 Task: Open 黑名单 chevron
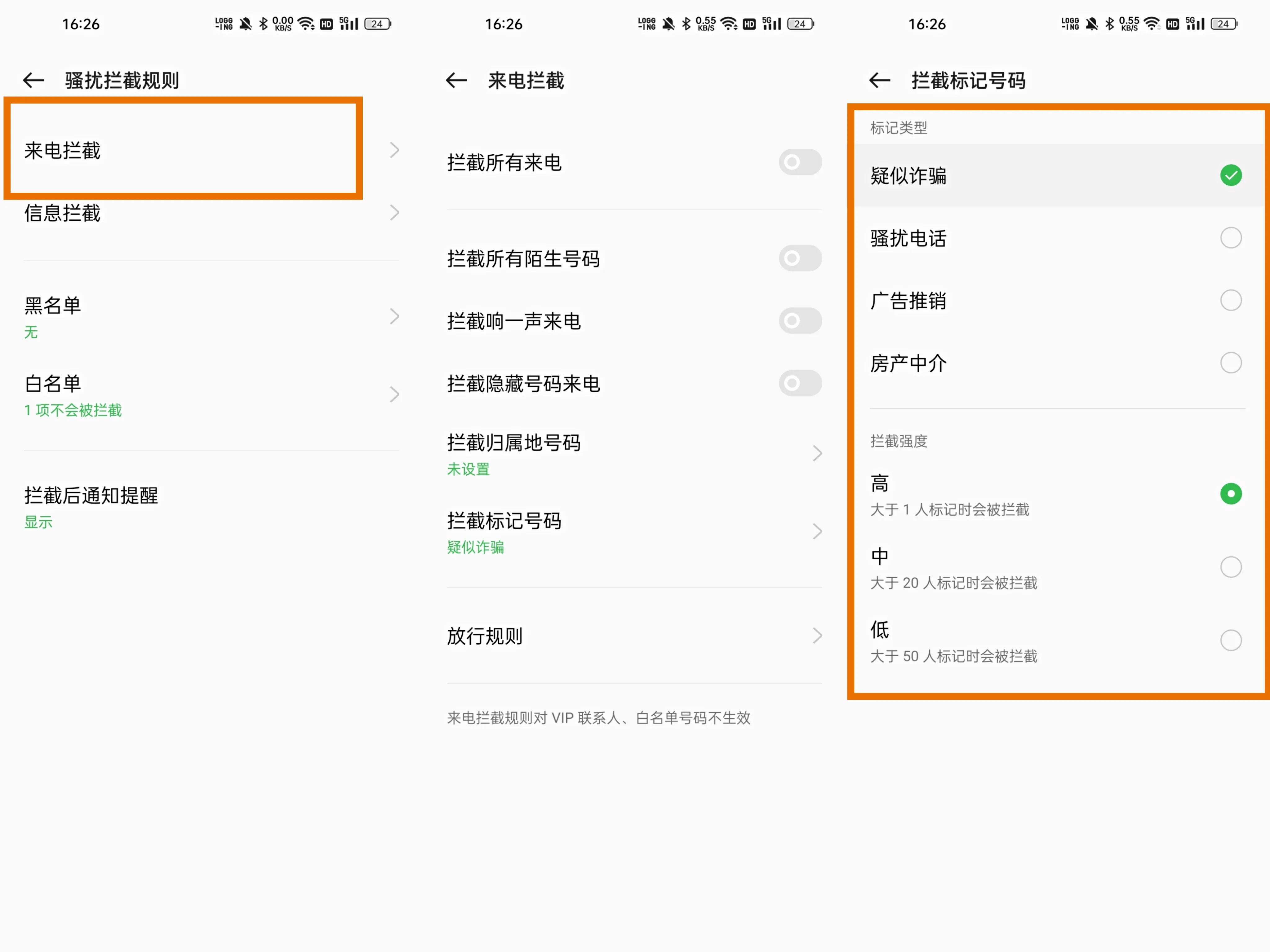394,316
